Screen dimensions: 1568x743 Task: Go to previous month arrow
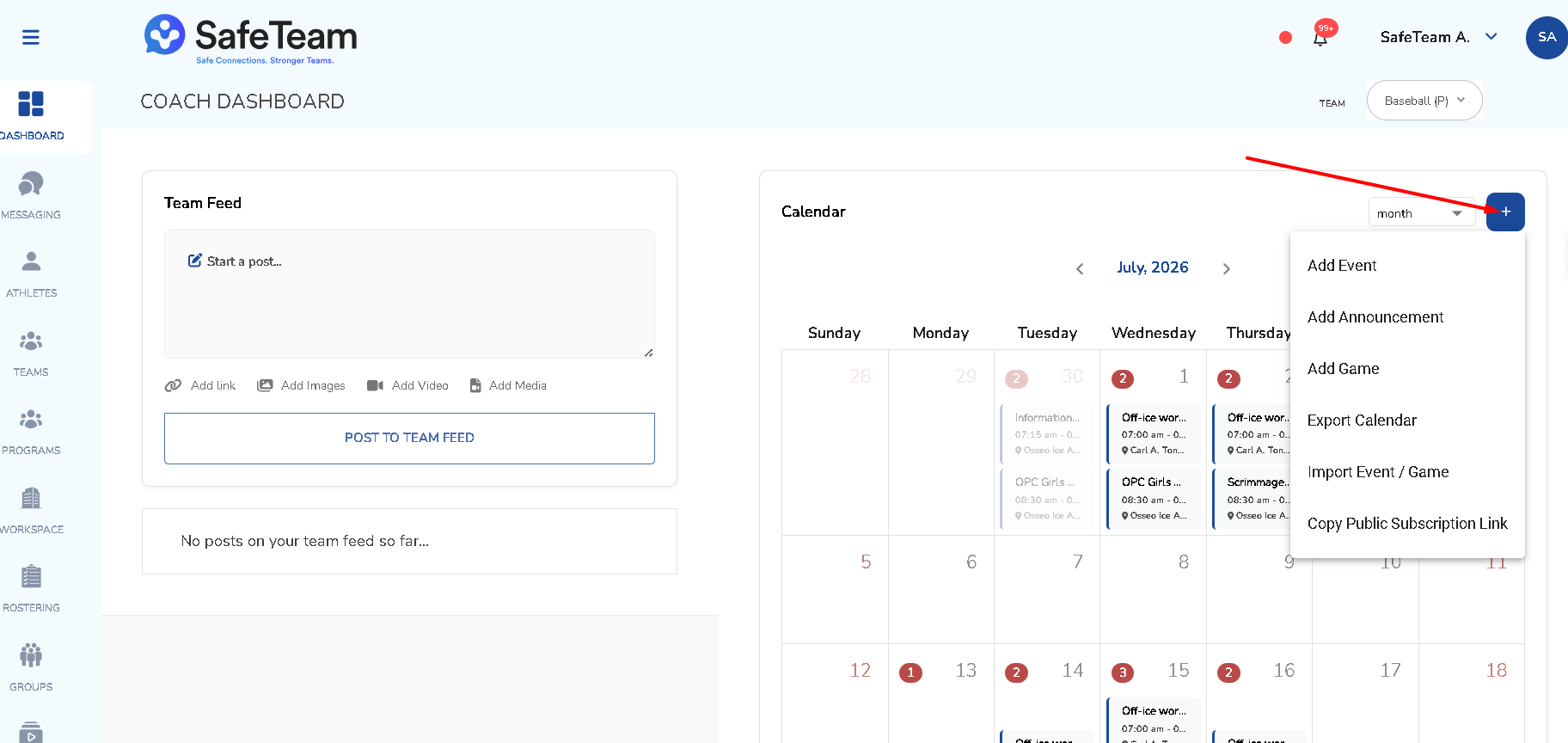click(1080, 268)
